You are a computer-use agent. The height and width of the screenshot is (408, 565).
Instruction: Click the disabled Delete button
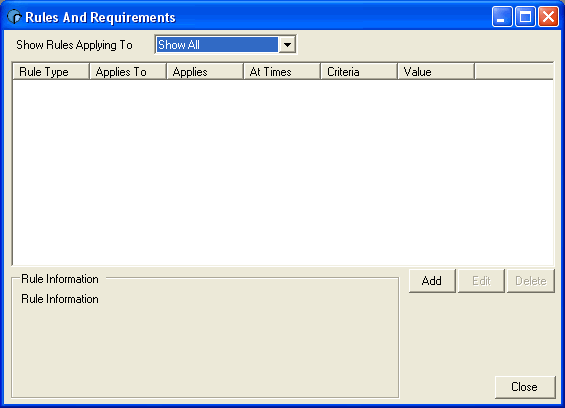(531, 281)
